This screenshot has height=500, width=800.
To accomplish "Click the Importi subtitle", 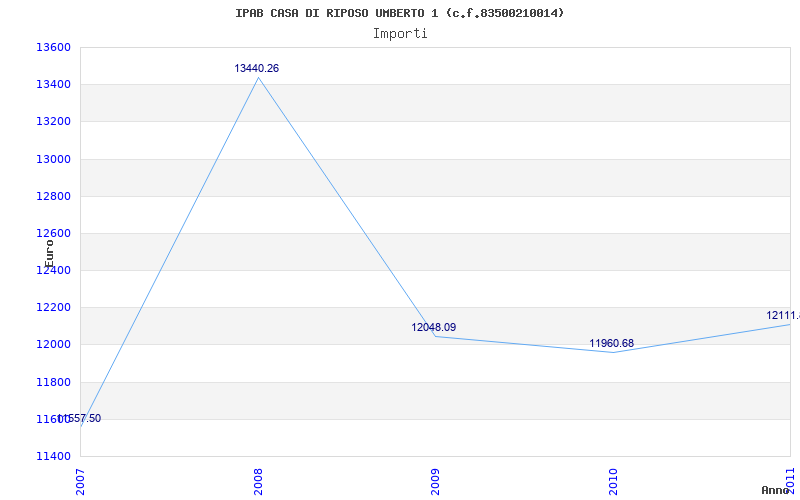I will click(400, 34).
